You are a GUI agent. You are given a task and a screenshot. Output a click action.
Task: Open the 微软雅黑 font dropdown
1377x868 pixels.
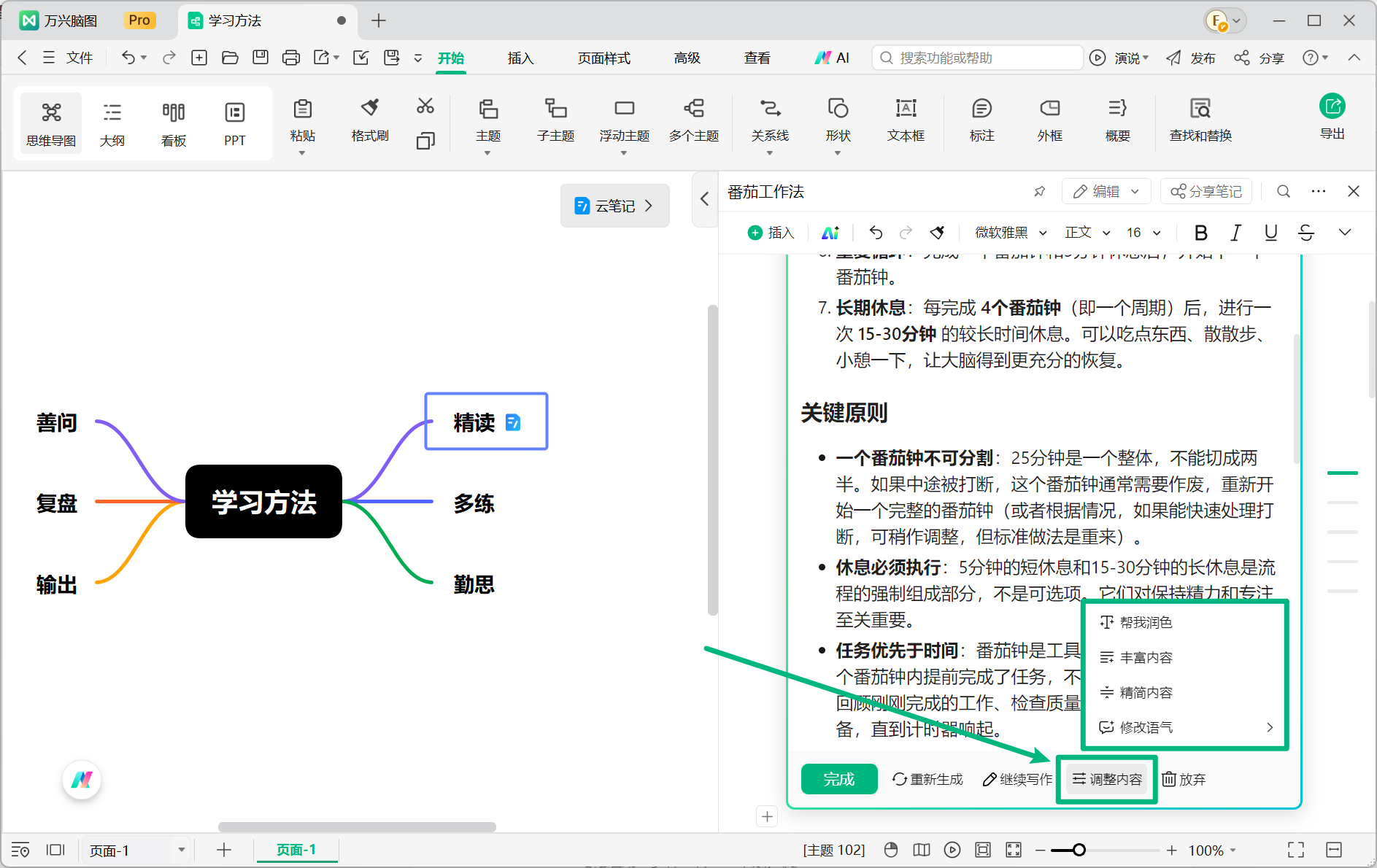click(x=1011, y=233)
